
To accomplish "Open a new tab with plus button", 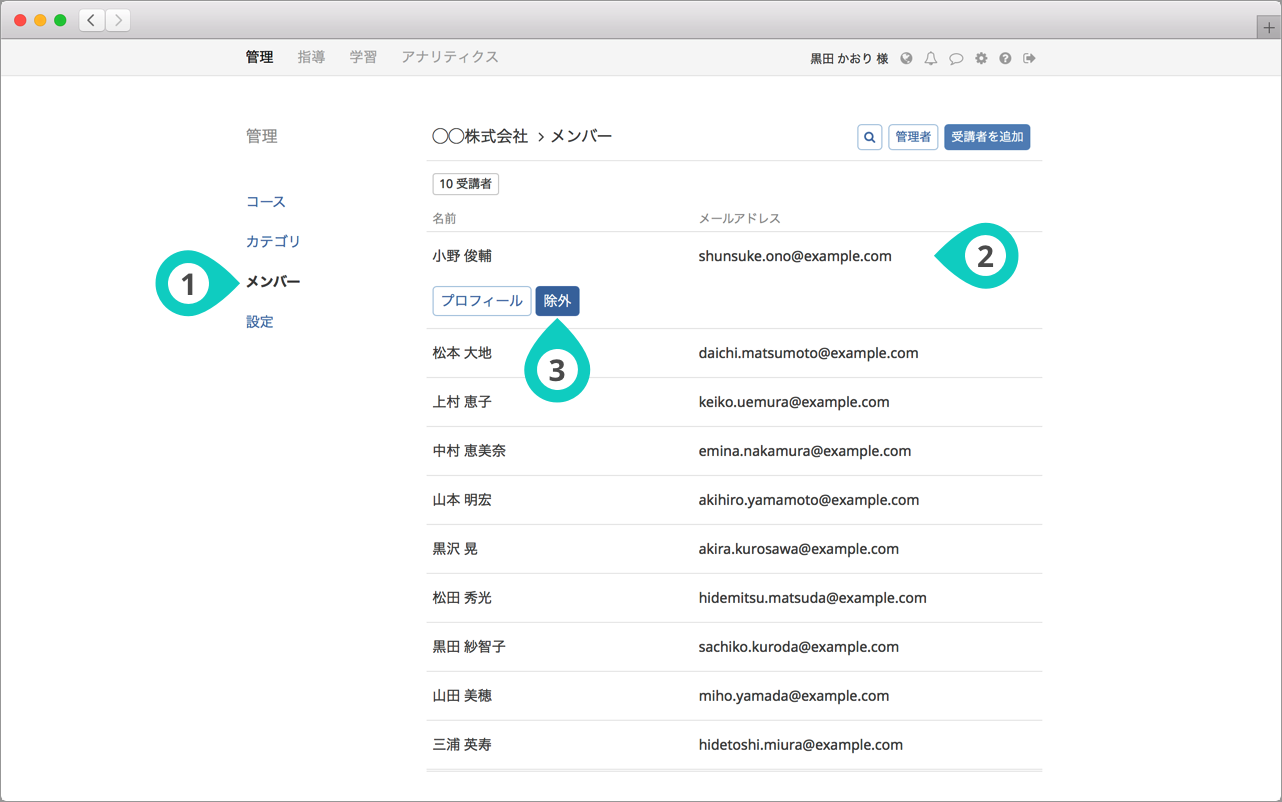I will (1269, 28).
